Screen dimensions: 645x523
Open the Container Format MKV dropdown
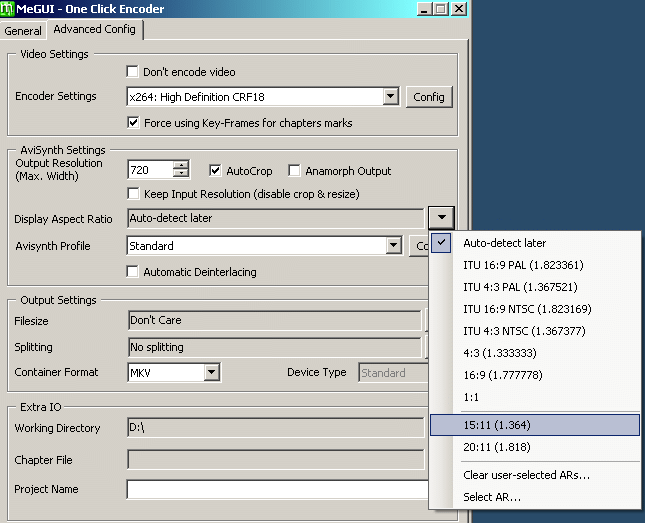point(211,372)
